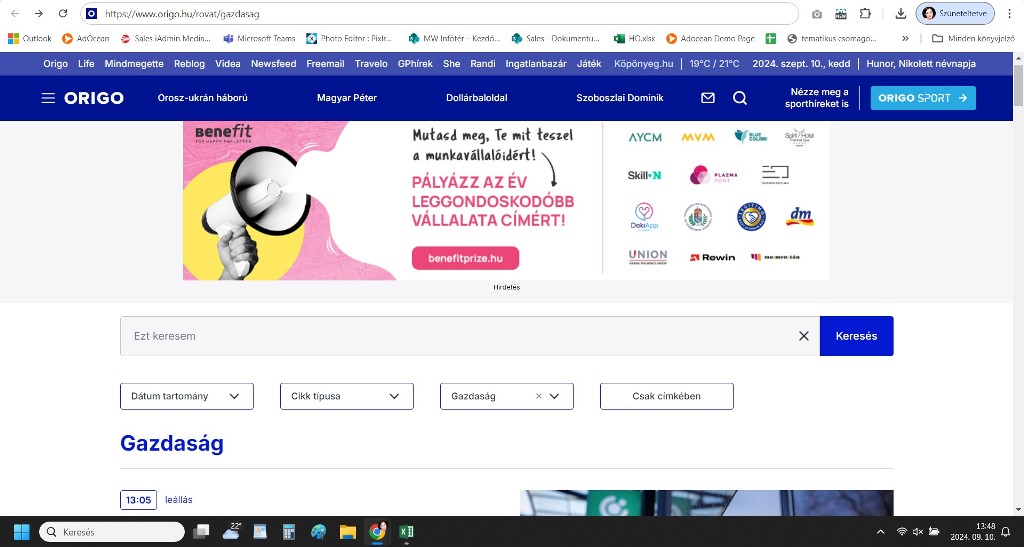Show hidden system tray icons
This screenshot has width=1024, height=547.
[880, 532]
